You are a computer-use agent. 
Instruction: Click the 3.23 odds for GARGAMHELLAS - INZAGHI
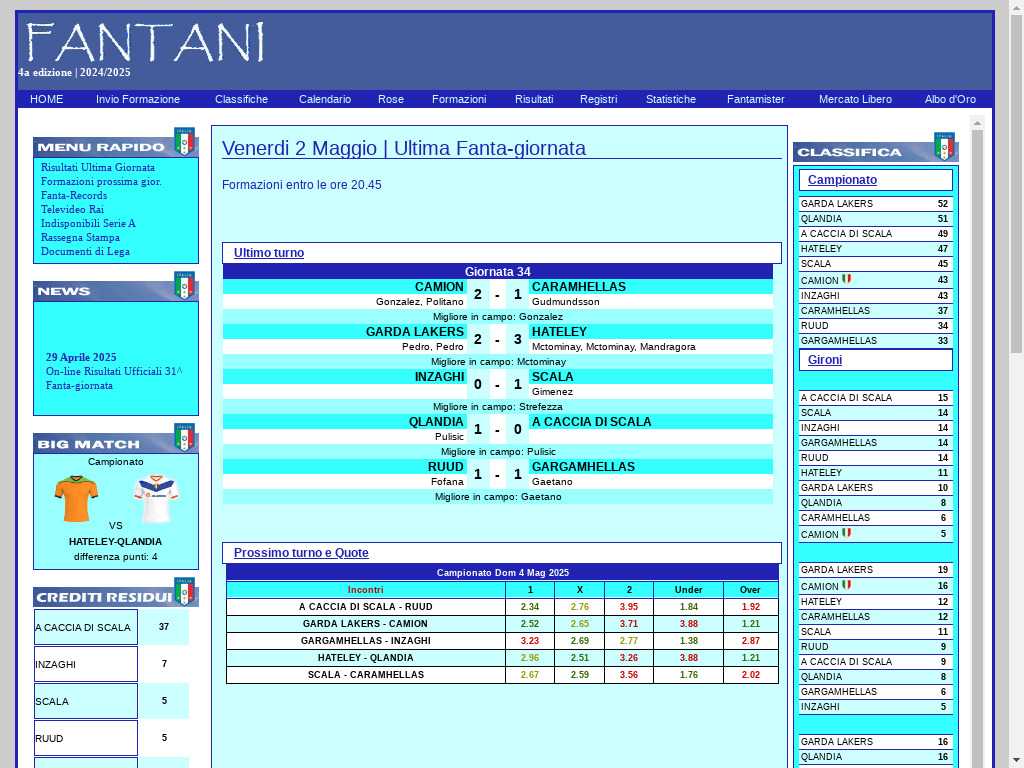(530, 641)
